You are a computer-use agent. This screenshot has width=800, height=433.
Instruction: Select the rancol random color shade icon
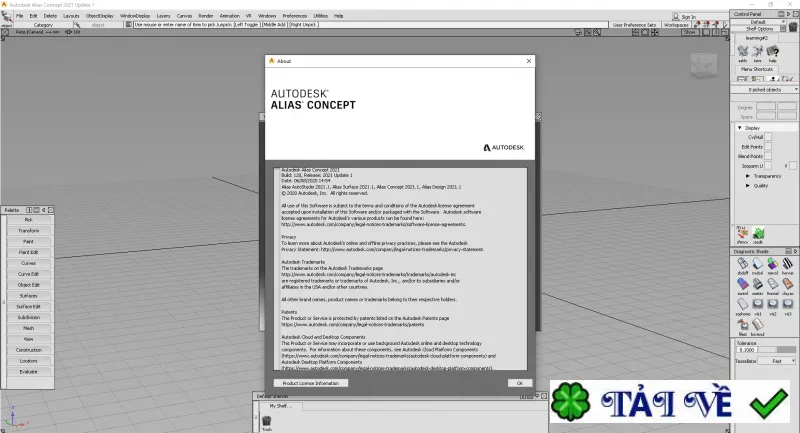(x=773, y=264)
